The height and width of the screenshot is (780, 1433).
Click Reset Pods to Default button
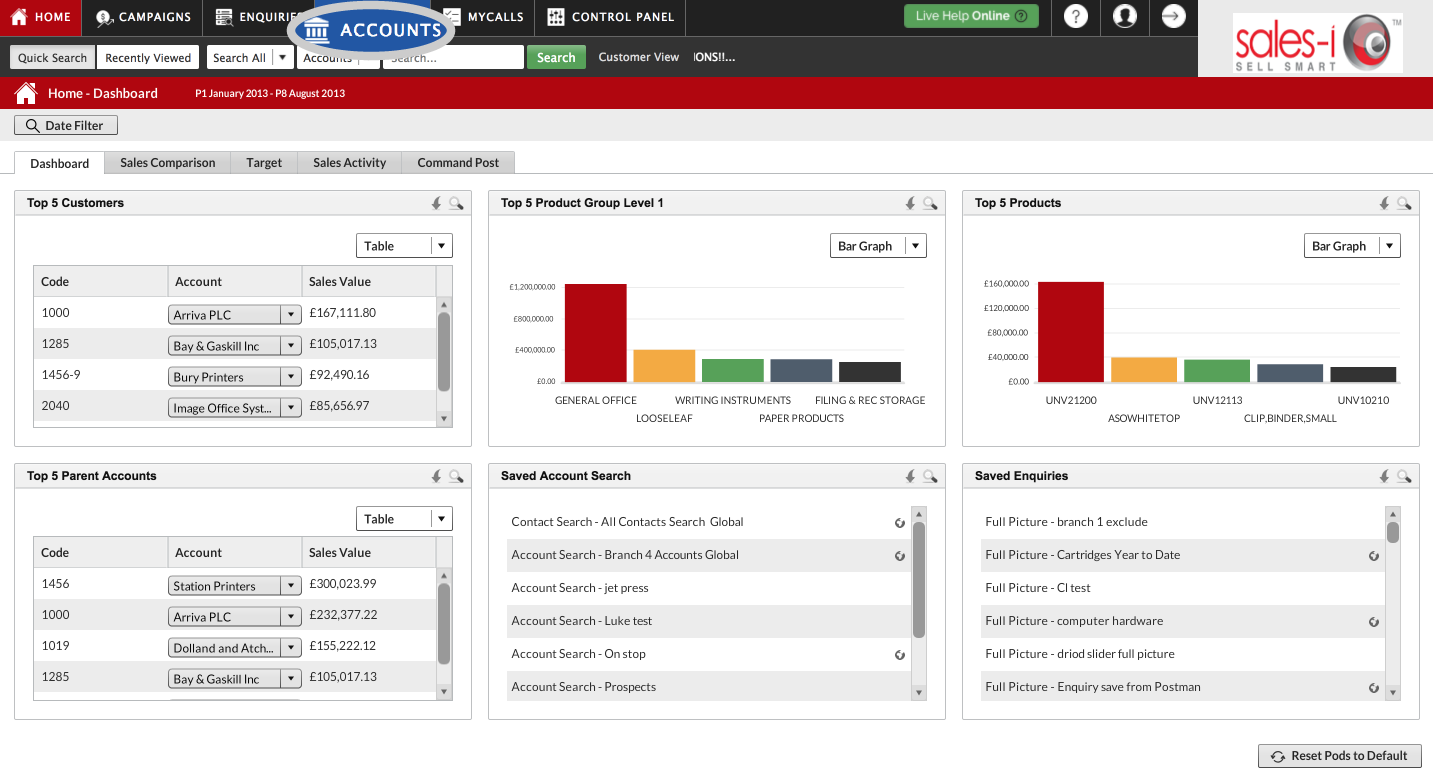coord(1339,756)
